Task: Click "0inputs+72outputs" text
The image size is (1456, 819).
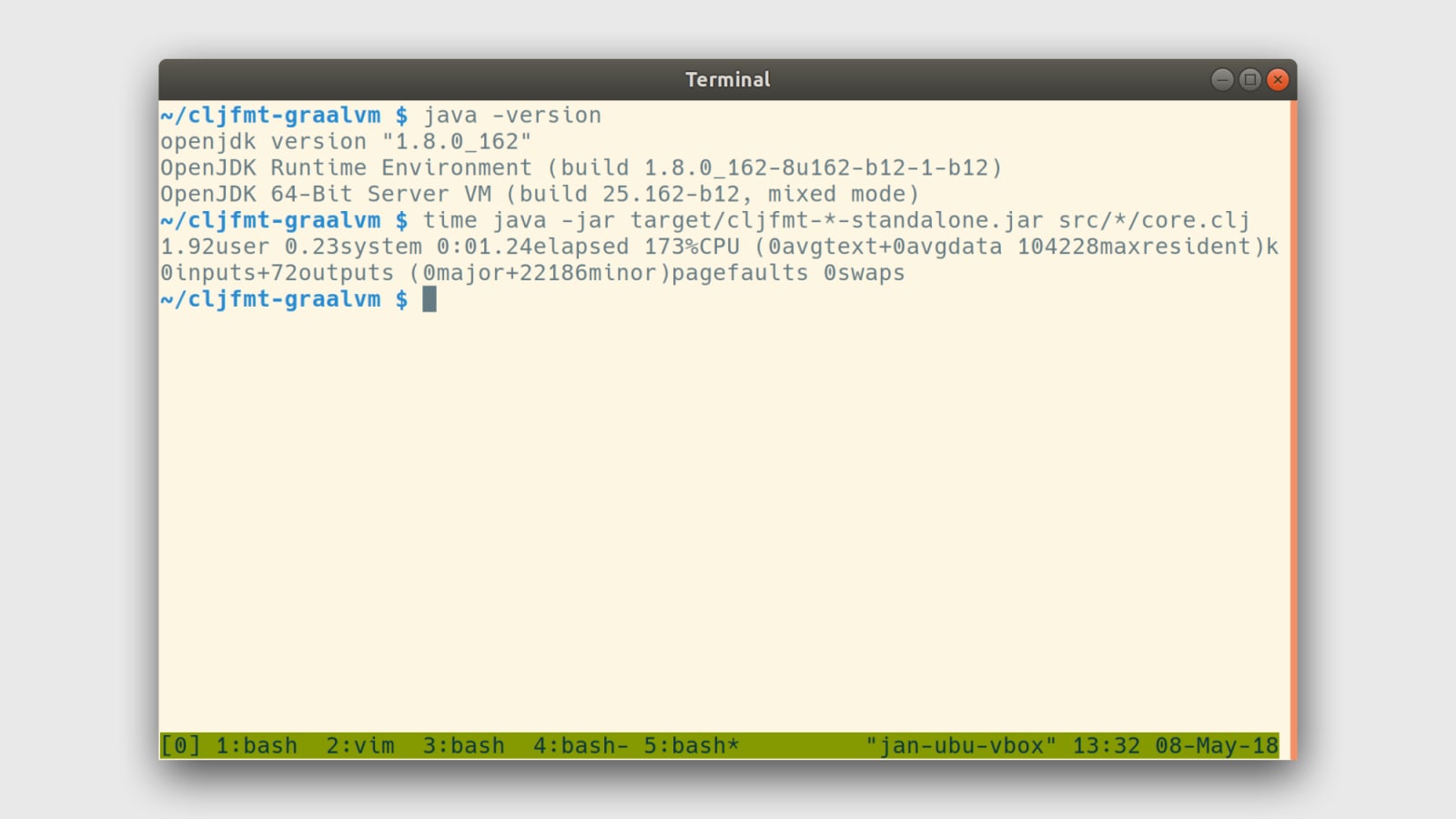Action: (x=277, y=273)
